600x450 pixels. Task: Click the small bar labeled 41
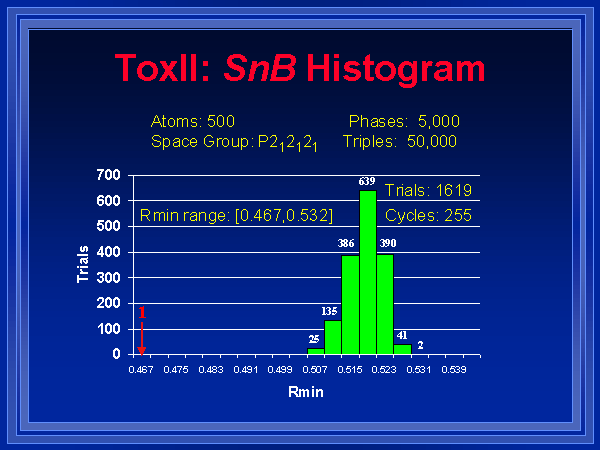point(402,349)
